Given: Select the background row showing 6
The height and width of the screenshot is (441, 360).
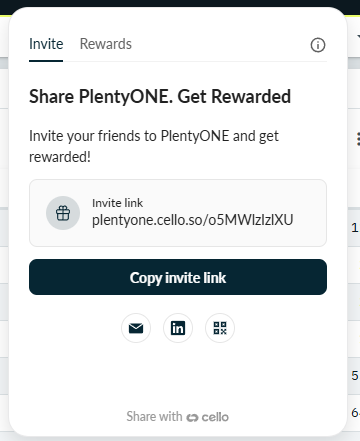Looking at the screenshot, I should pos(354,413).
